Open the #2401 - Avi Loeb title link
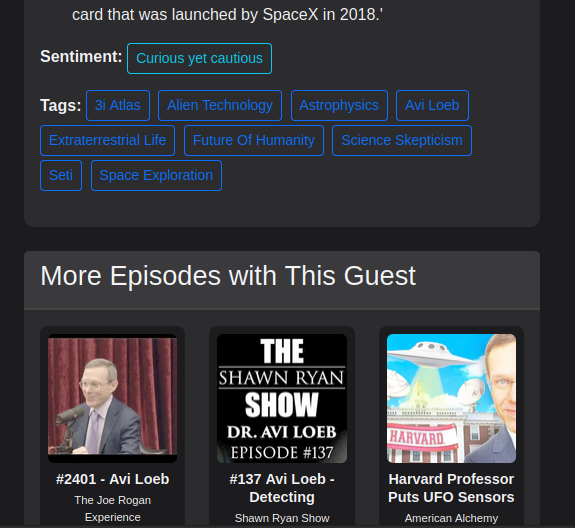Image resolution: width=575 pixels, height=528 pixels. [x=113, y=479]
